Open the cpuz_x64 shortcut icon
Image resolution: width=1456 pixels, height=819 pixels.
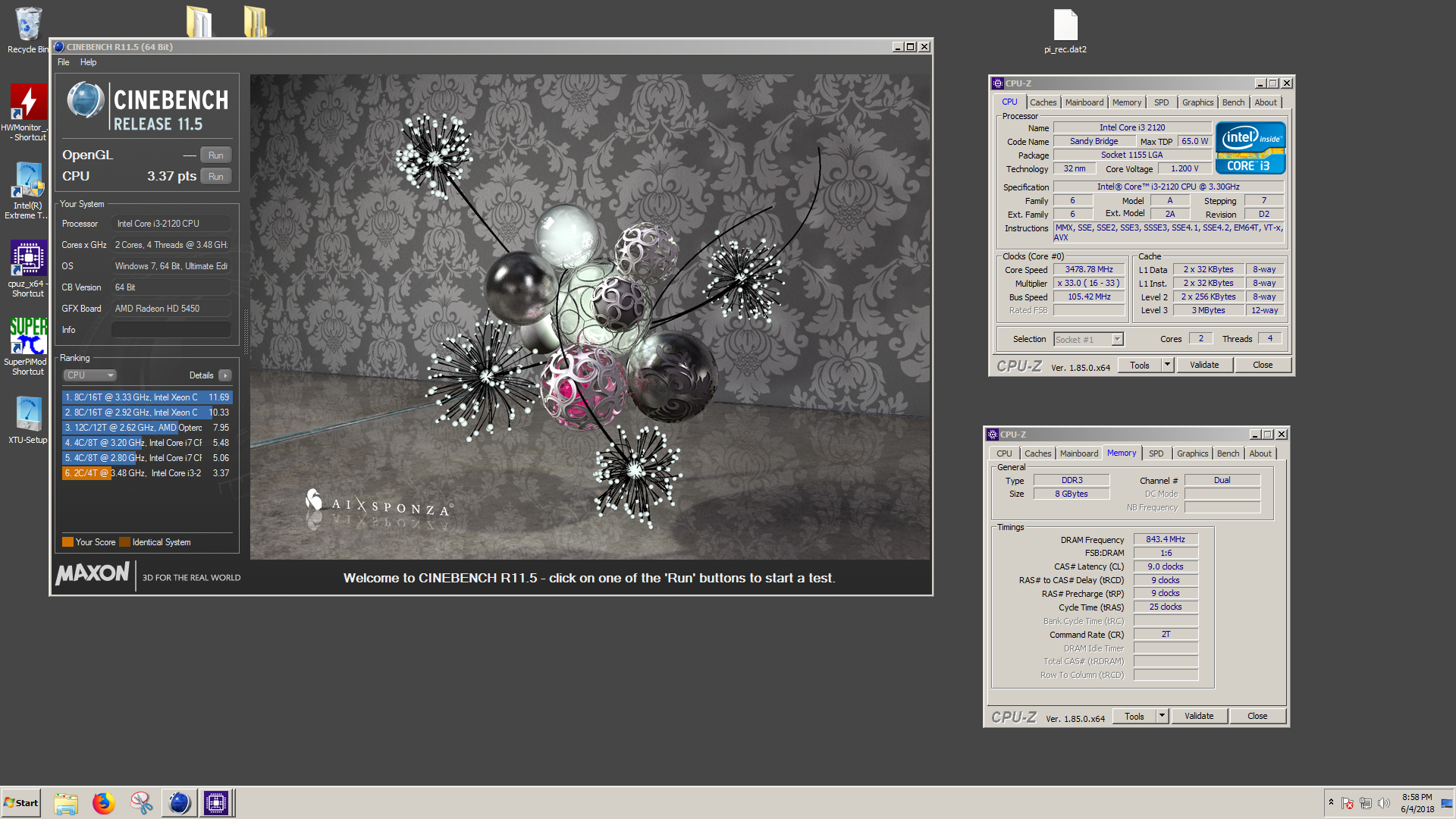point(28,269)
